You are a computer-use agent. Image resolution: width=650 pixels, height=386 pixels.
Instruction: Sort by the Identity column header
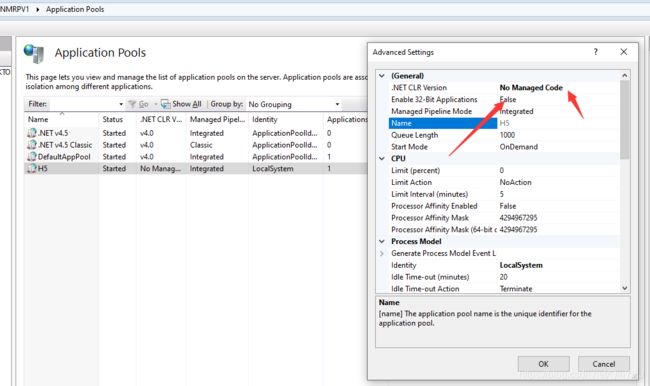(264, 119)
